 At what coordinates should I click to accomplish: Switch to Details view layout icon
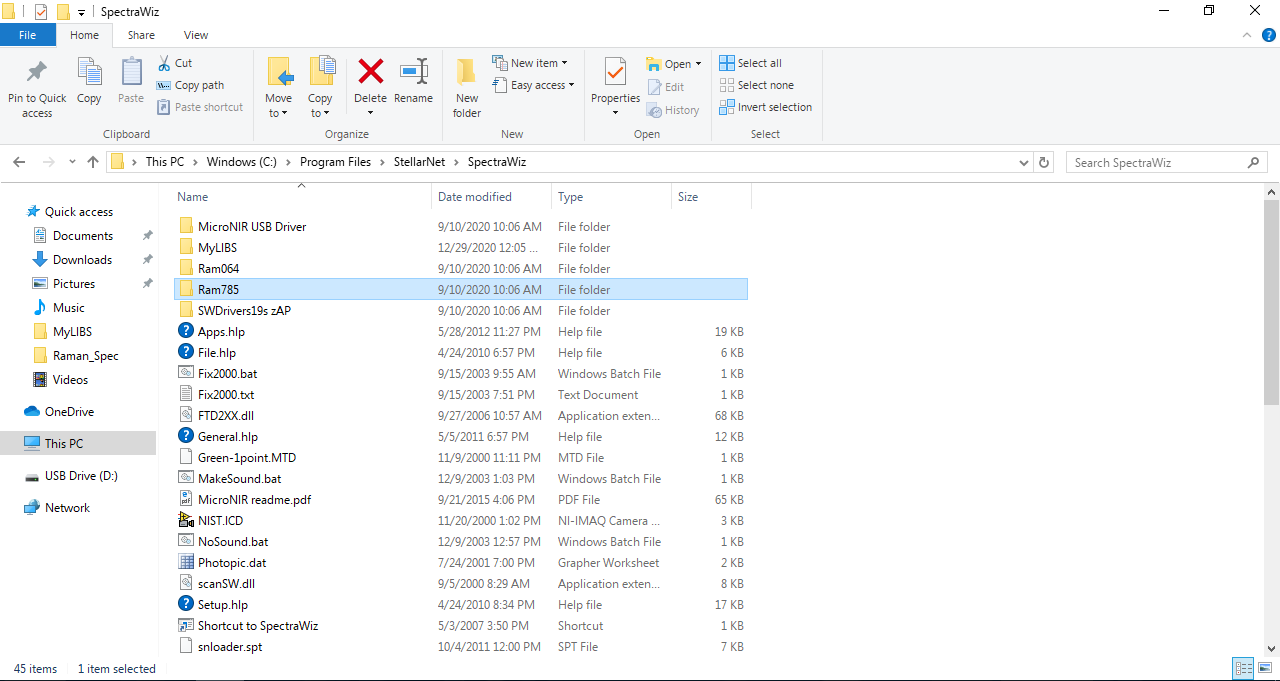[x=1244, y=669]
